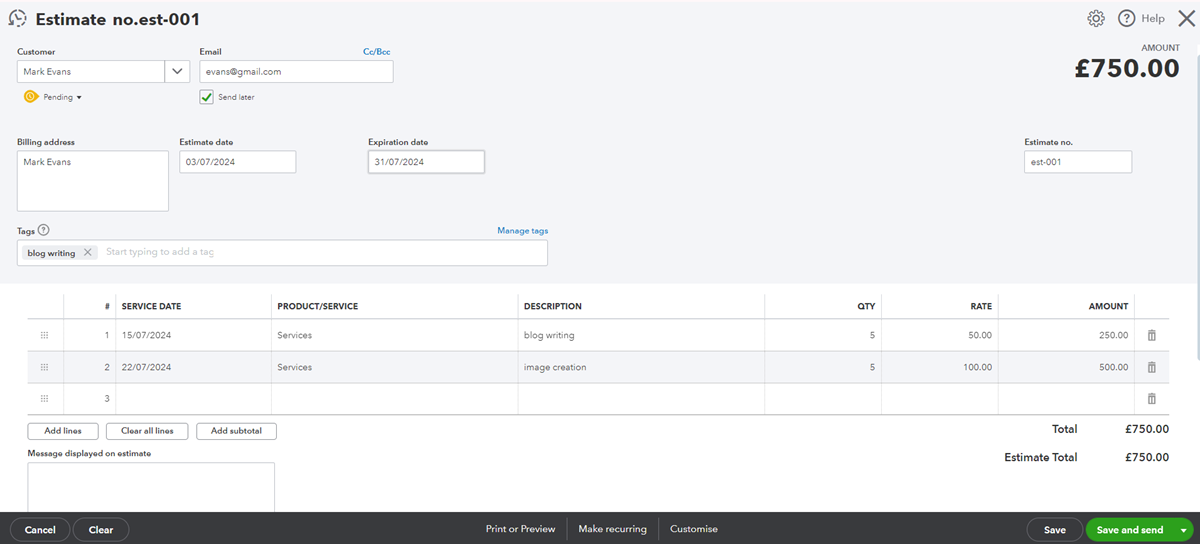Select service date 15/07/2024 cell
Screen dimensions: 1200x544
click(x=194, y=335)
